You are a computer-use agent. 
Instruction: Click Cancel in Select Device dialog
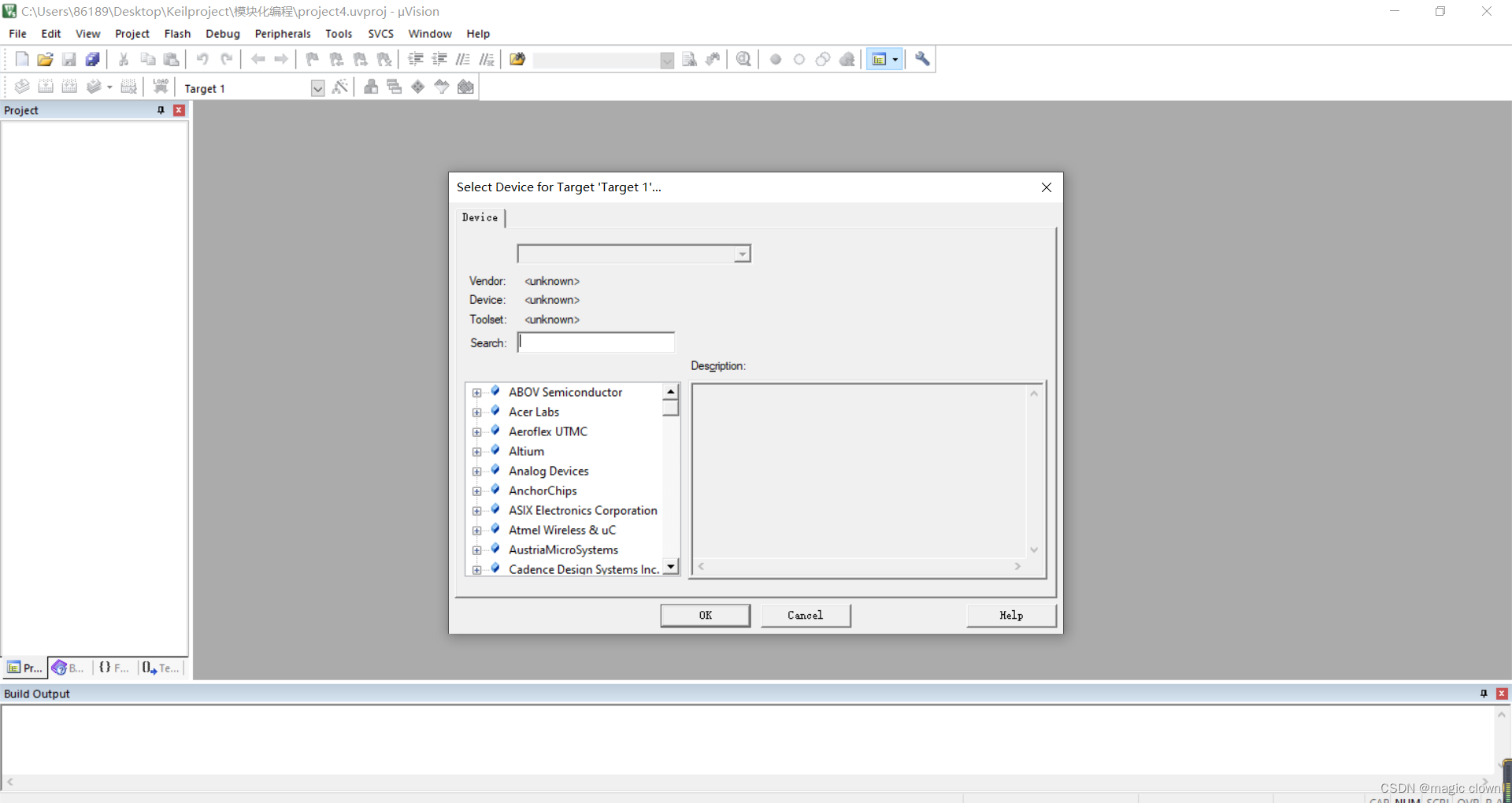(806, 616)
